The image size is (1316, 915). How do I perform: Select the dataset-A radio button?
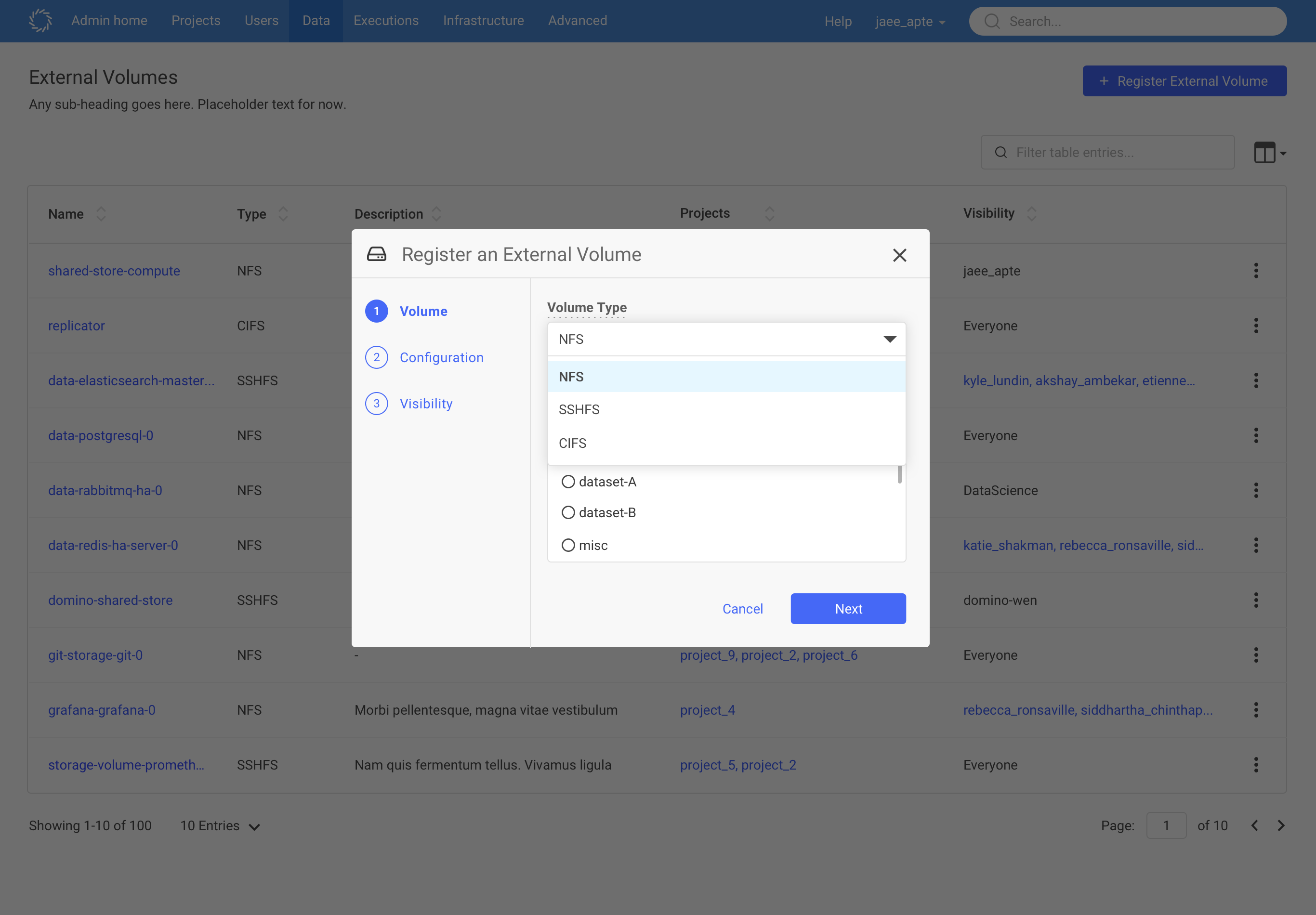(568, 482)
